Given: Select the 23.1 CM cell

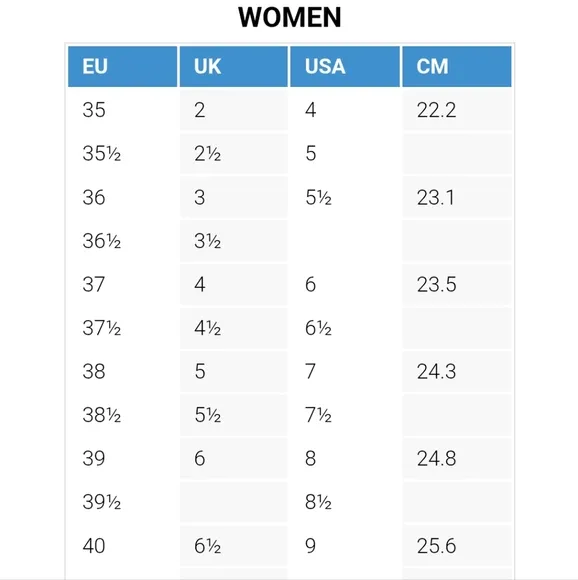Looking at the screenshot, I should point(457,197).
